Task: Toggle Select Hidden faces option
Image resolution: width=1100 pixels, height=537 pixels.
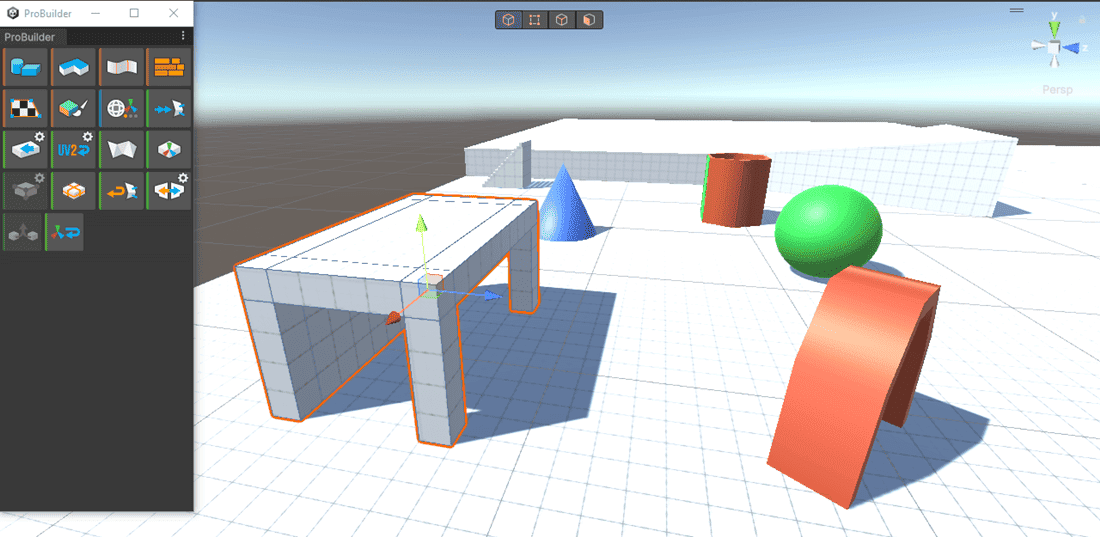Action: [x=168, y=108]
